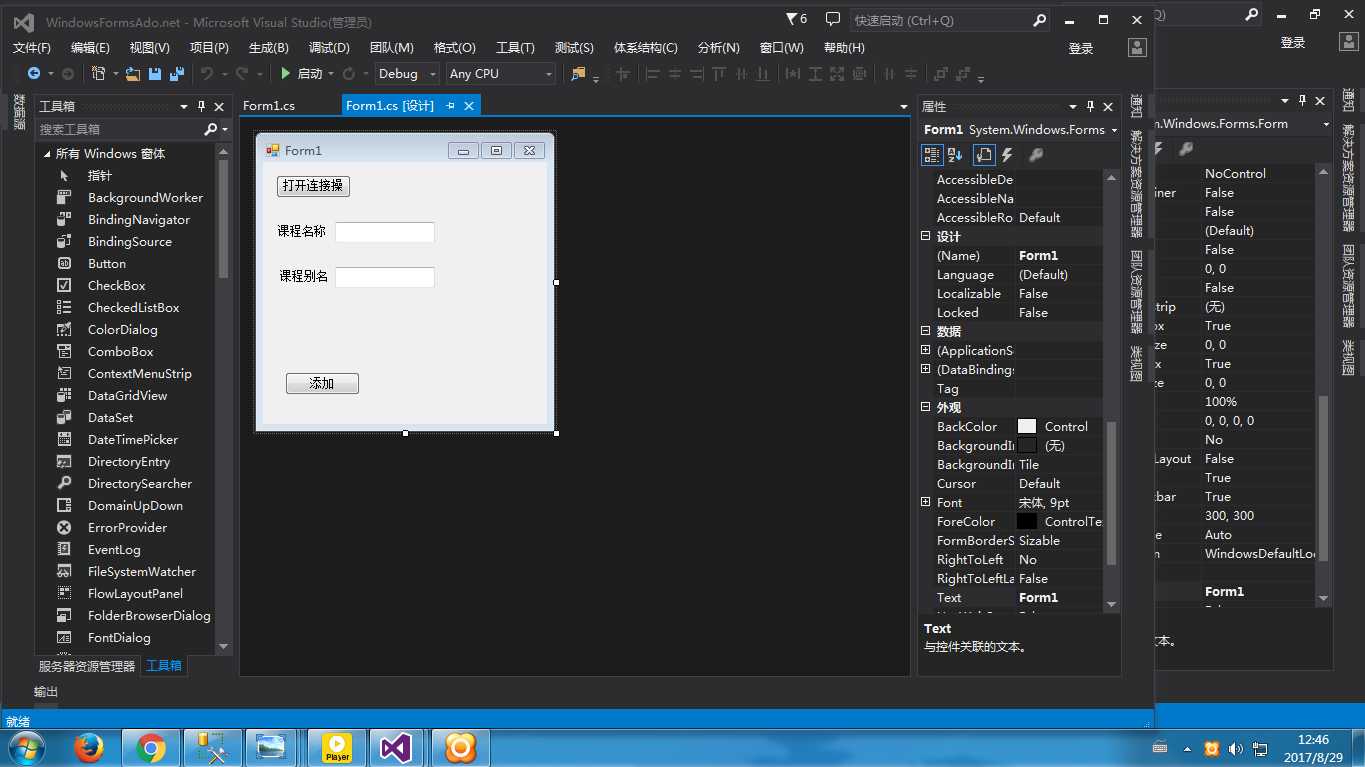Open the 输出 panel tab
The image size is (1365, 767).
point(46,692)
